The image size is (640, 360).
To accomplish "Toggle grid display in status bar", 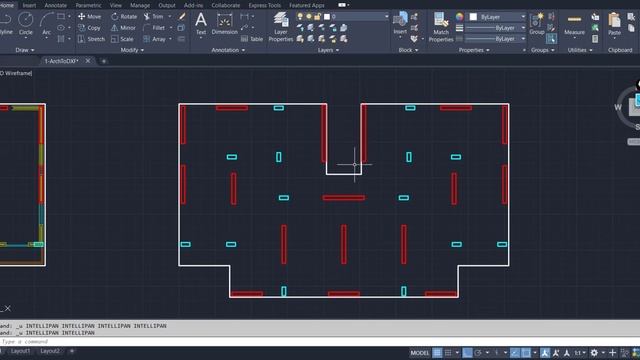I will 437,353.
